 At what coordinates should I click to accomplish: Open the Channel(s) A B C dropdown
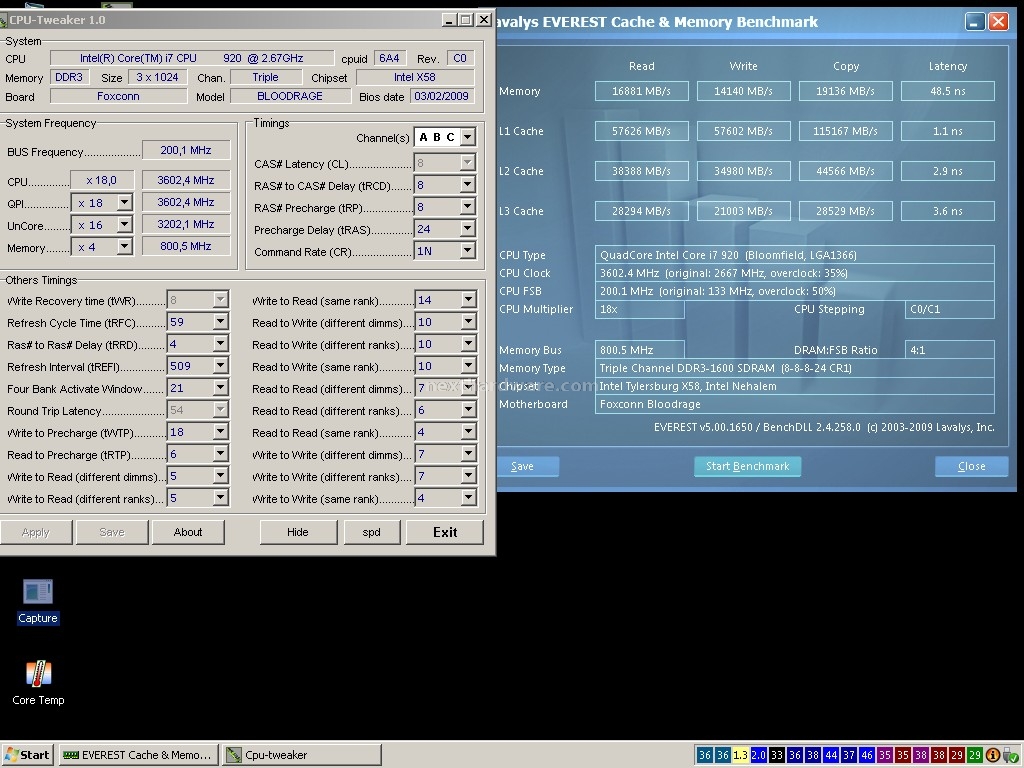point(468,137)
